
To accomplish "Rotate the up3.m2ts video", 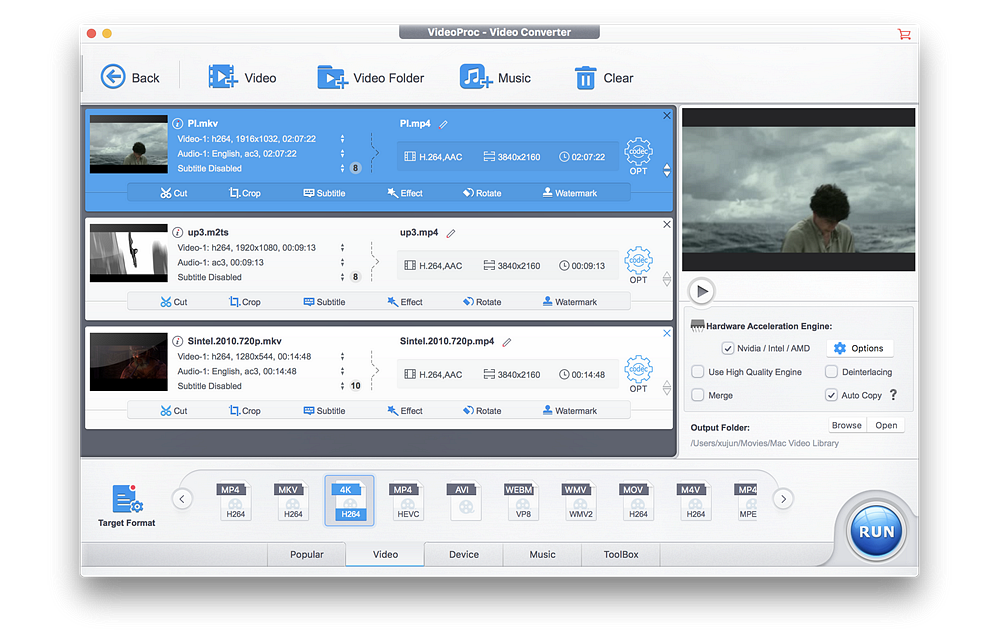I will (482, 302).
